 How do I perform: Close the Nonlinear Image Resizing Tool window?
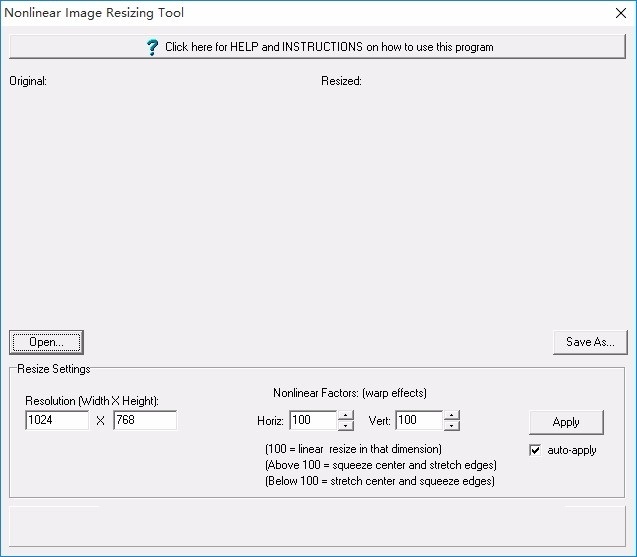619,13
